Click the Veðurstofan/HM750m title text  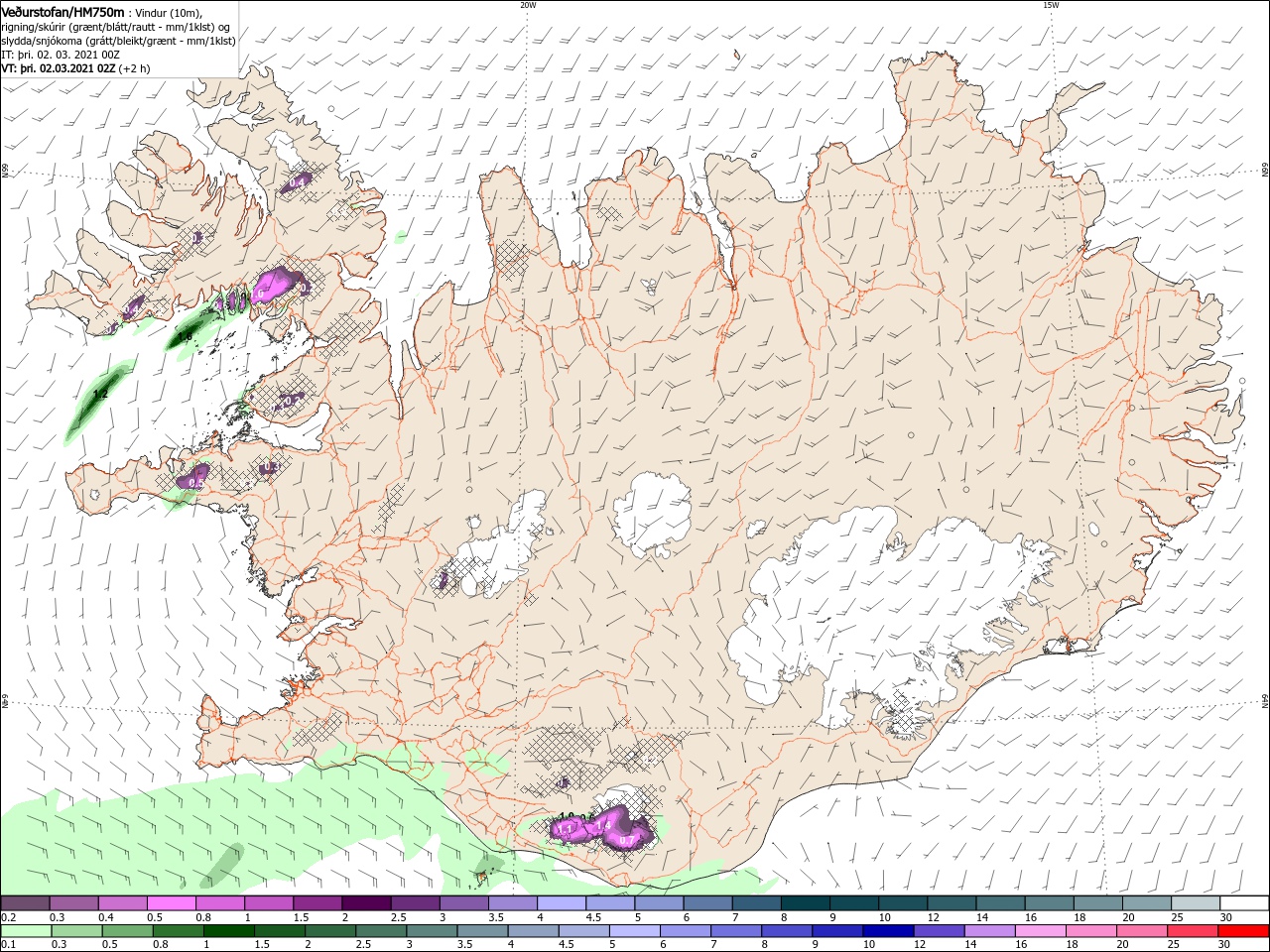(63, 11)
